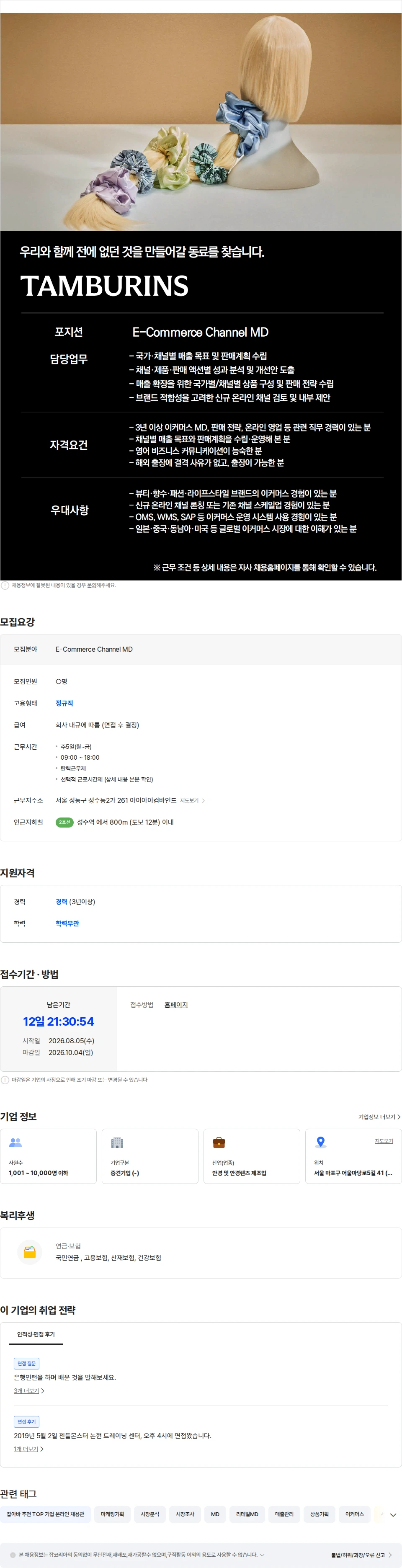Click the building icon on 기업구분 card
The height and width of the screenshot is (1568, 402).
117,1142
